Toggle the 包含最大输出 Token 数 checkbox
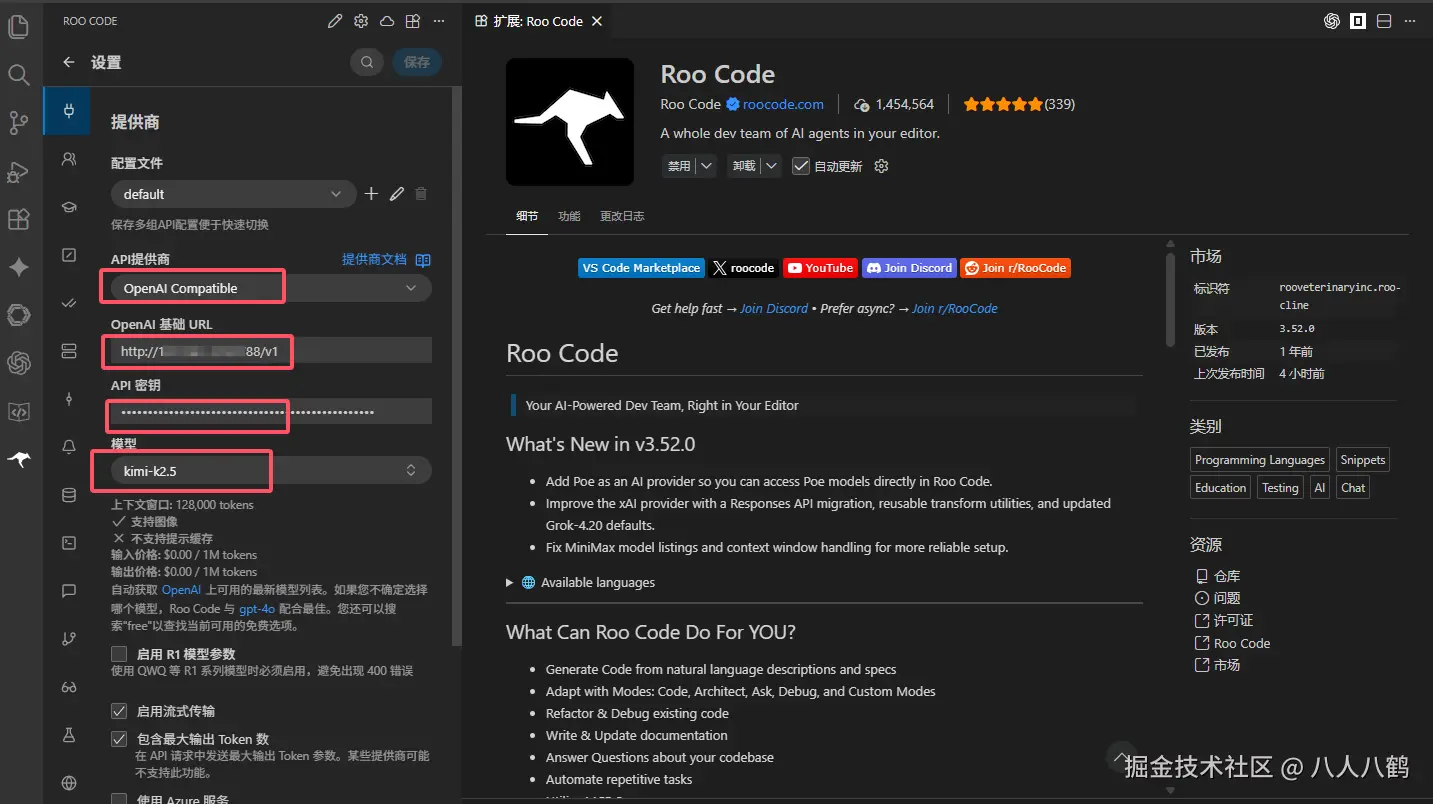 click(x=119, y=739)
